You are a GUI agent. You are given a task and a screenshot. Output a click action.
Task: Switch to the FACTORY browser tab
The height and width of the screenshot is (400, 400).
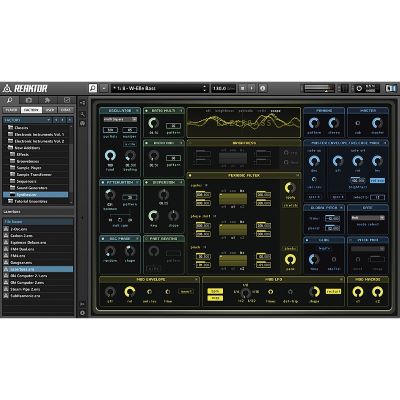tap(31, 110)
